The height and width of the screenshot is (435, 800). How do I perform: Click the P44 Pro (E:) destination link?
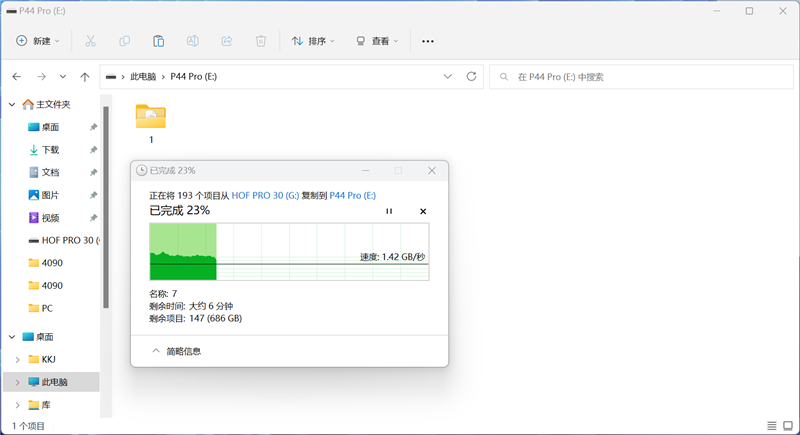click(x=353, y=195)
